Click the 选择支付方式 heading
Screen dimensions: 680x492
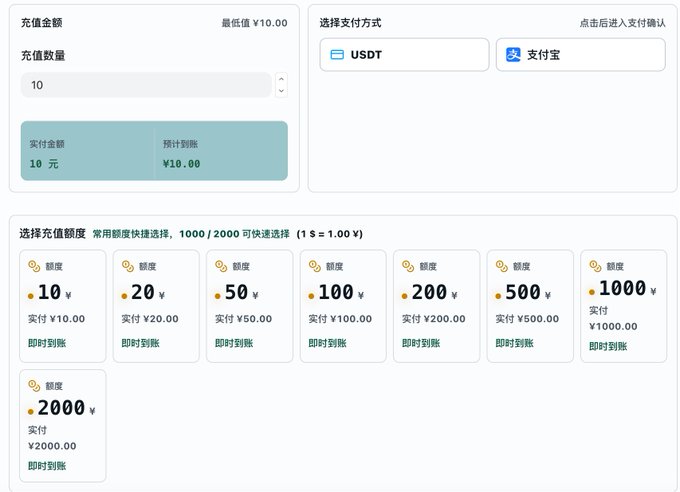pos(350,23)
